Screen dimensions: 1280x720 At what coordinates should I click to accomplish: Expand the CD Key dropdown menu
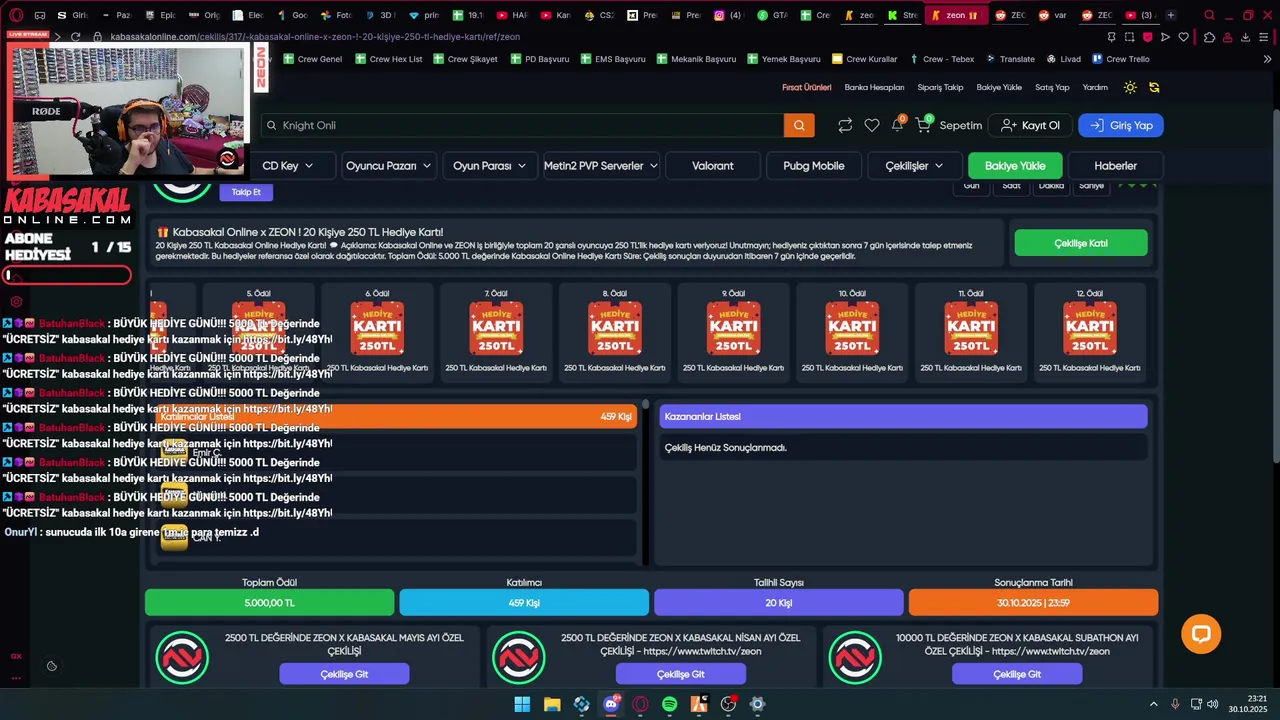point(288,166)
